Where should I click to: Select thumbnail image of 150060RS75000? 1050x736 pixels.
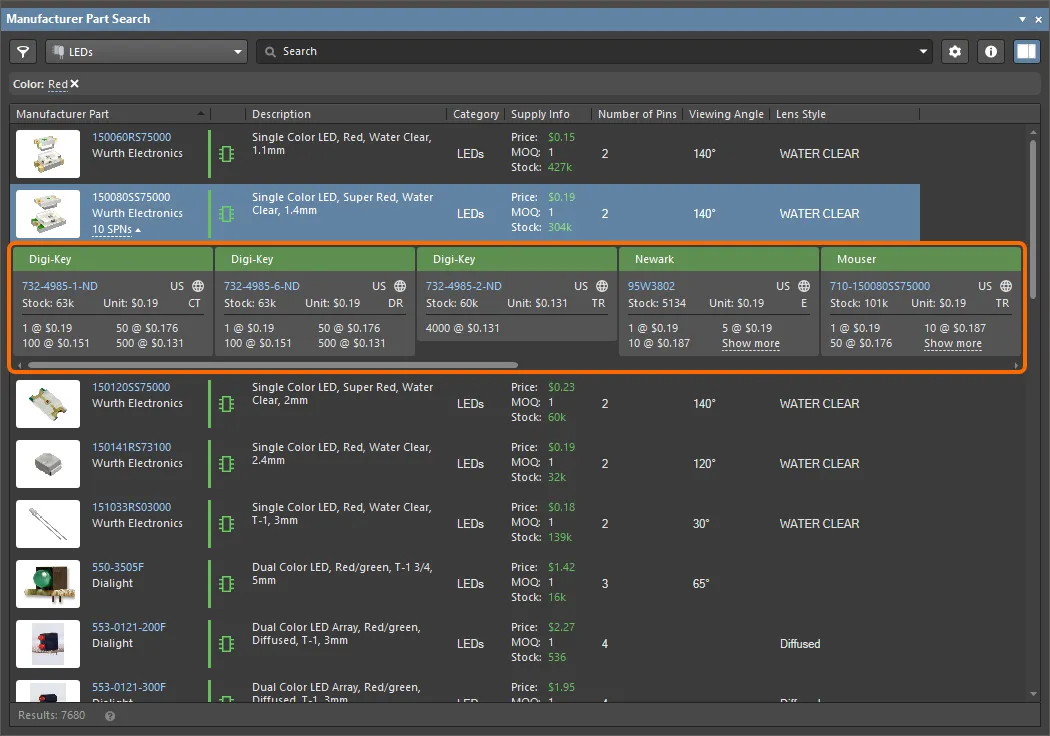(48, 153)
